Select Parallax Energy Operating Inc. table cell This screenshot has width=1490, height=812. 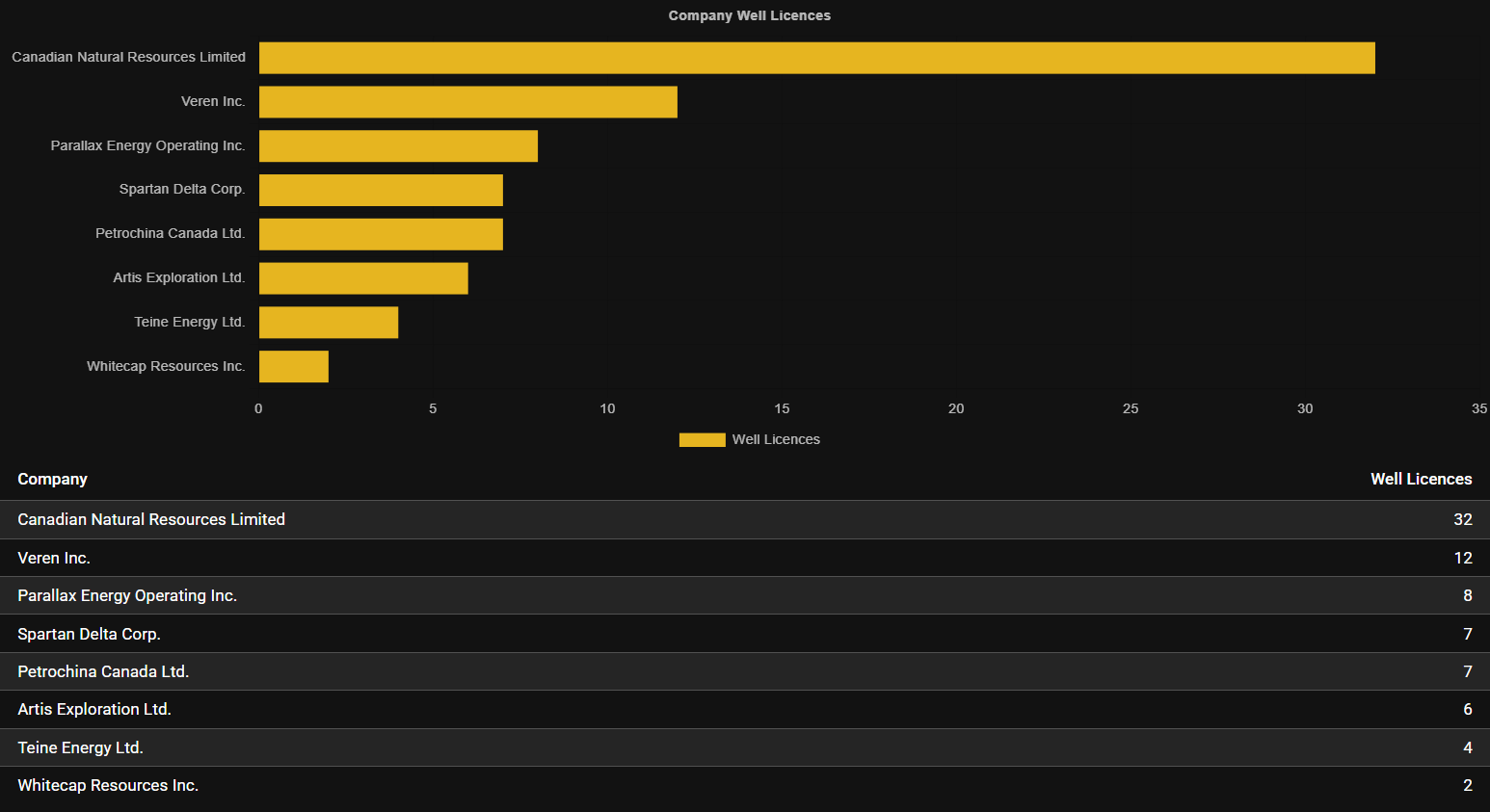point(127,595)
